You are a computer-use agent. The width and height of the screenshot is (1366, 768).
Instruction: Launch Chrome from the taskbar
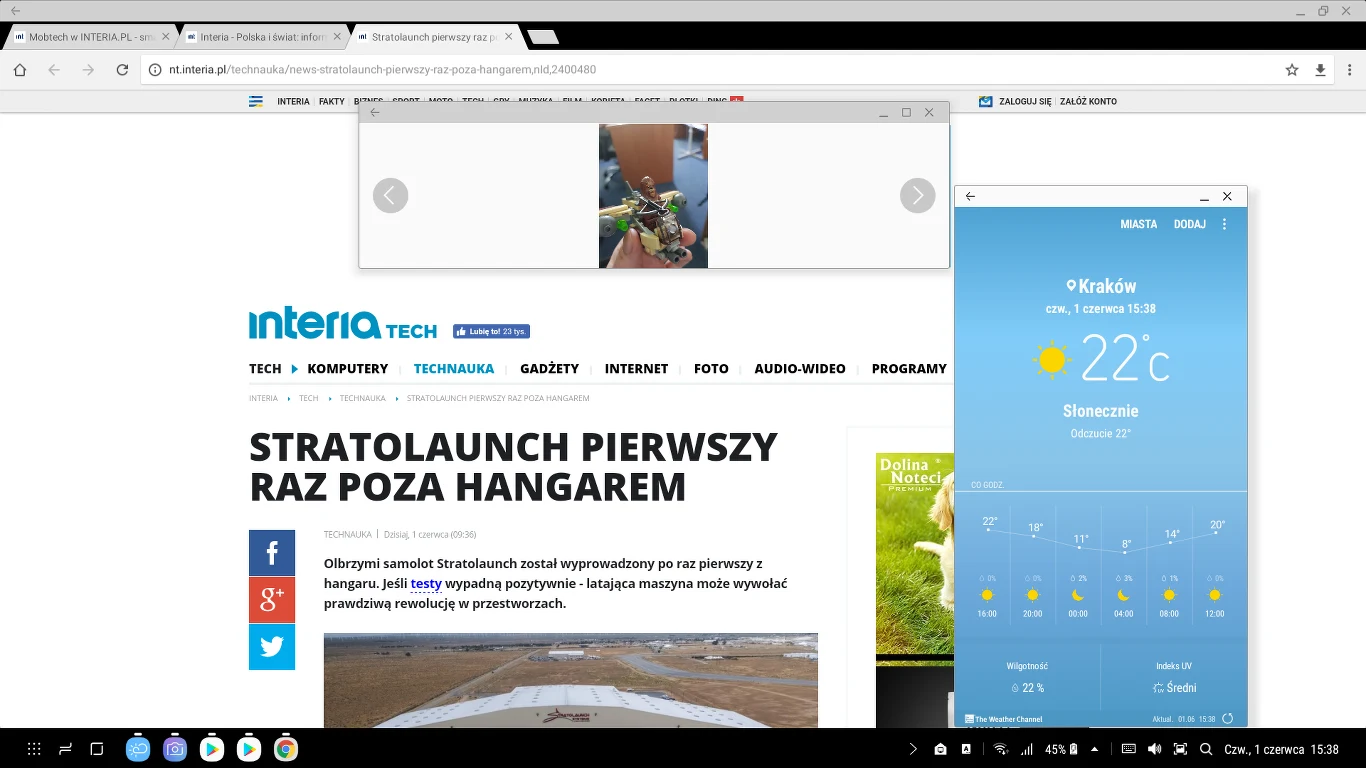(x=285, y=748)
